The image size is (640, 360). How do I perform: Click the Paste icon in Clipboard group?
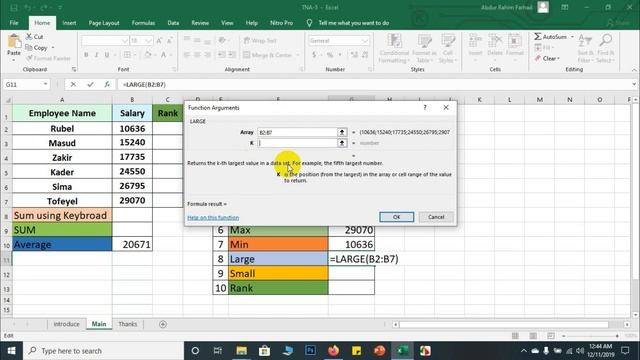tap(14, 41)
